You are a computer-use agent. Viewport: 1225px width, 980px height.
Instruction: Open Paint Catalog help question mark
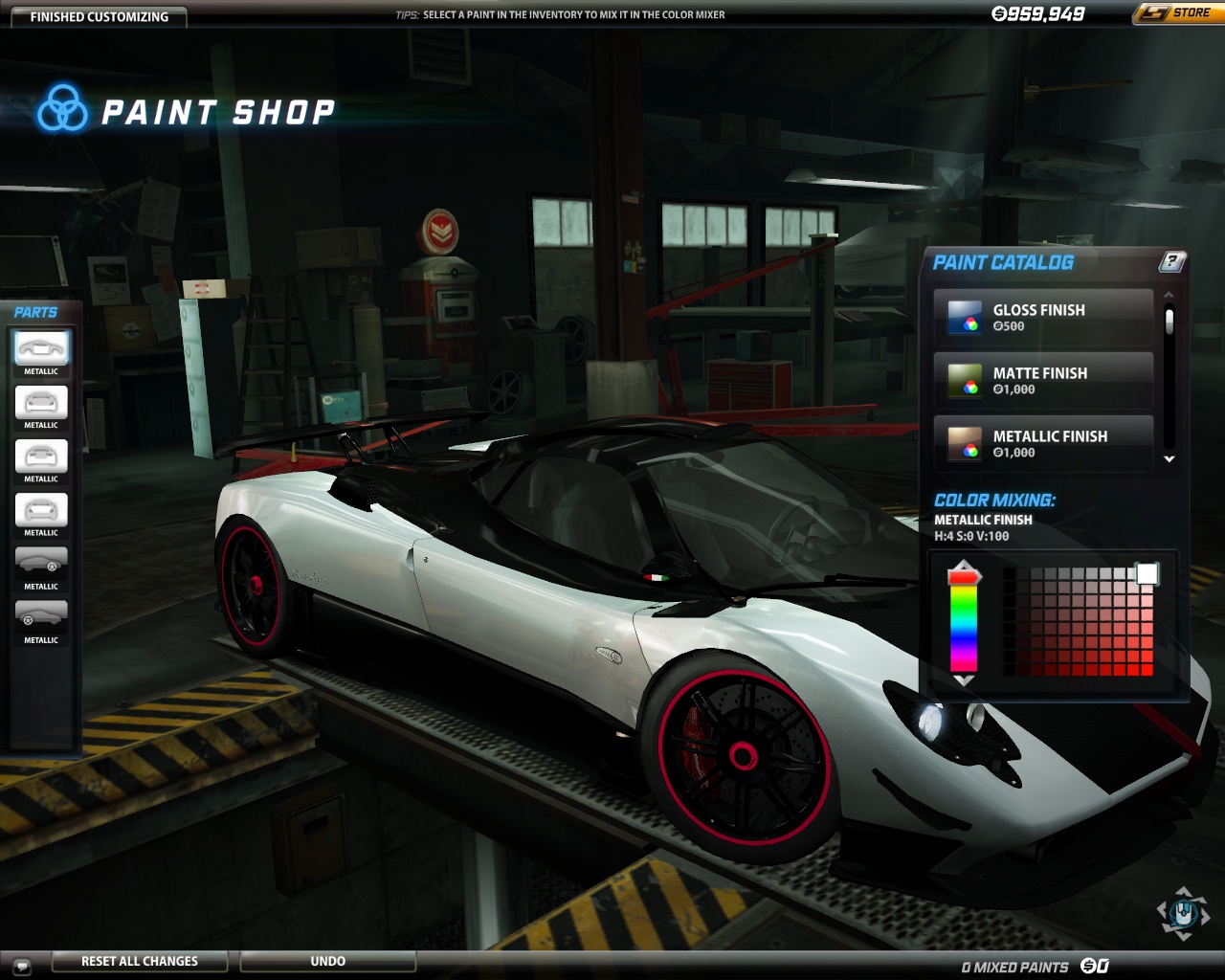click(1171, 261)
